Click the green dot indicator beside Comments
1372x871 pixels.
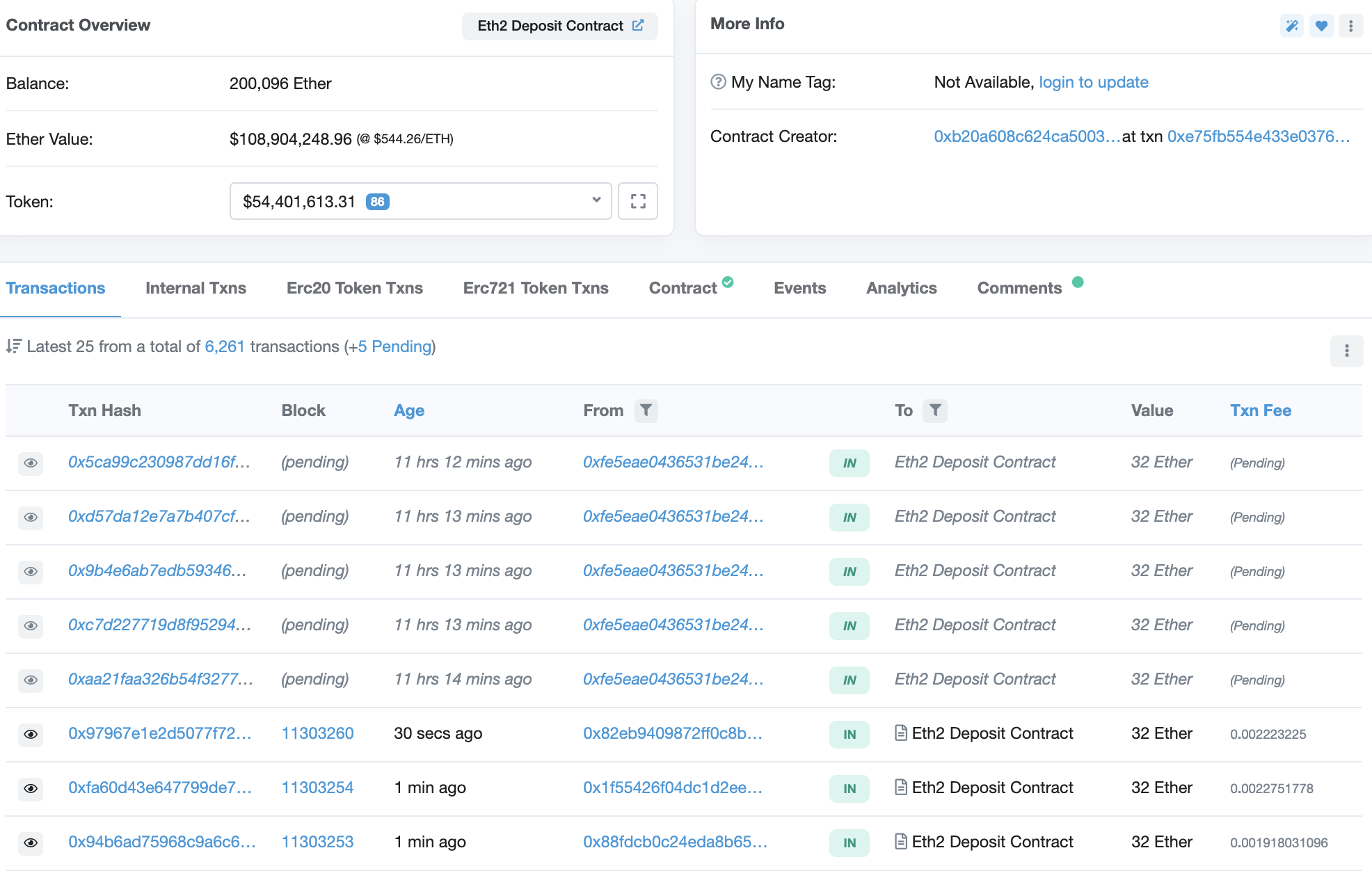[1078, 282]
